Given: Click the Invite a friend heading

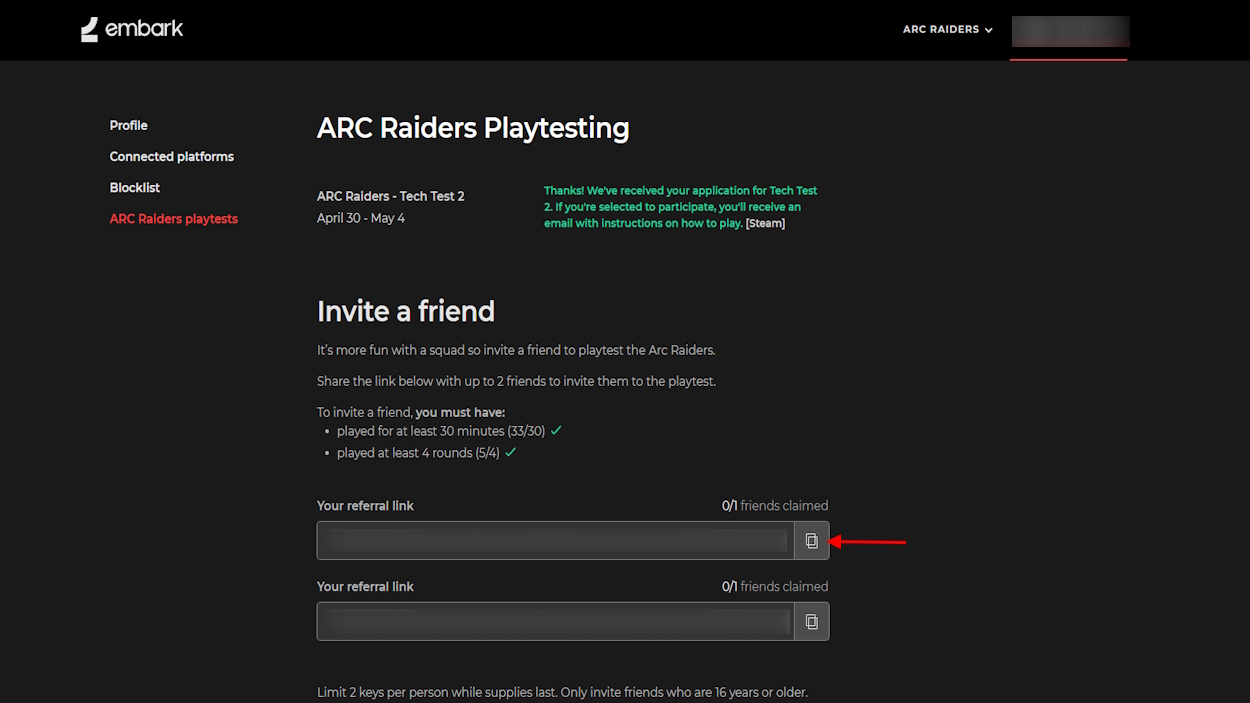Looking at the screenshot, I should (x=405, y=311).
